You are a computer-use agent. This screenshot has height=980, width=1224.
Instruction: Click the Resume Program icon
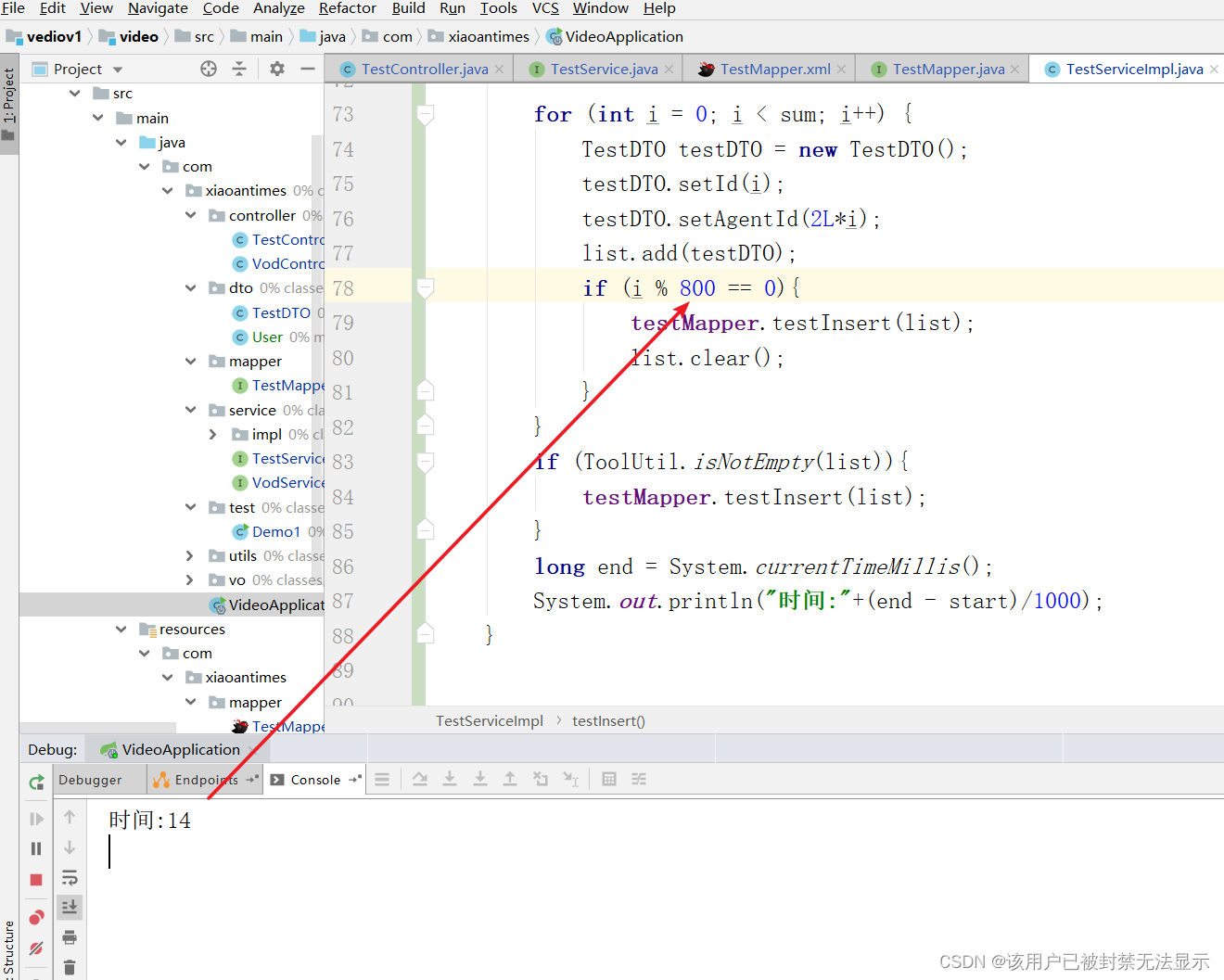[36, 819]
